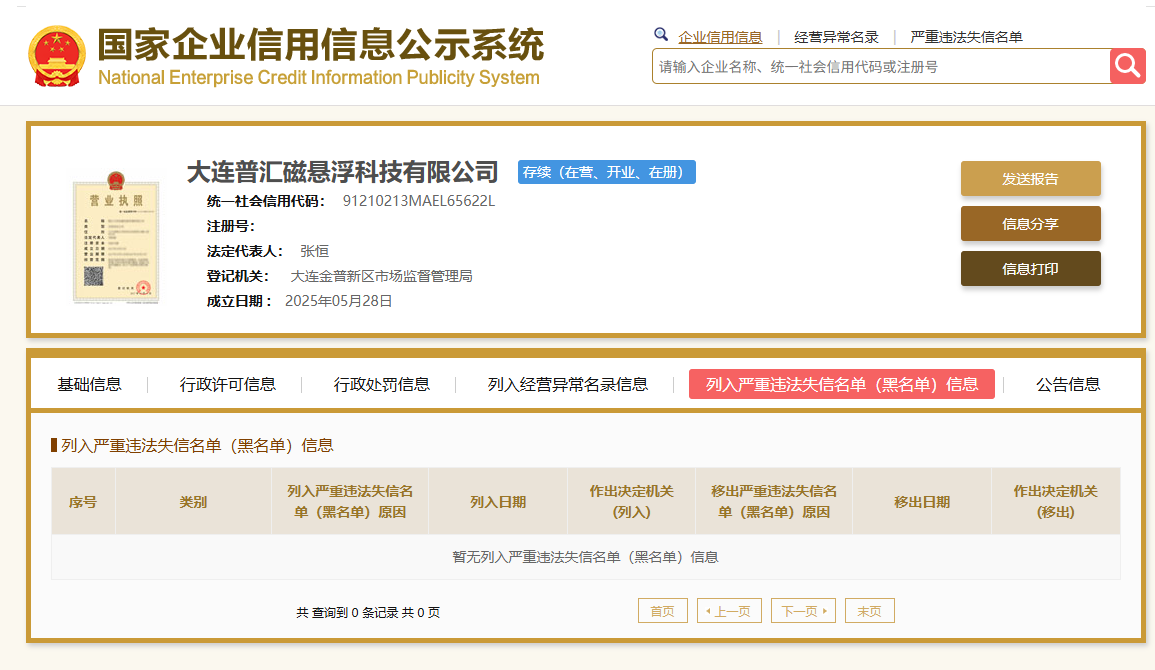The image size is (1155, 670).
Task: Click the record count text 共查询到 0 条记录
Action: click(x=346, y=613)
